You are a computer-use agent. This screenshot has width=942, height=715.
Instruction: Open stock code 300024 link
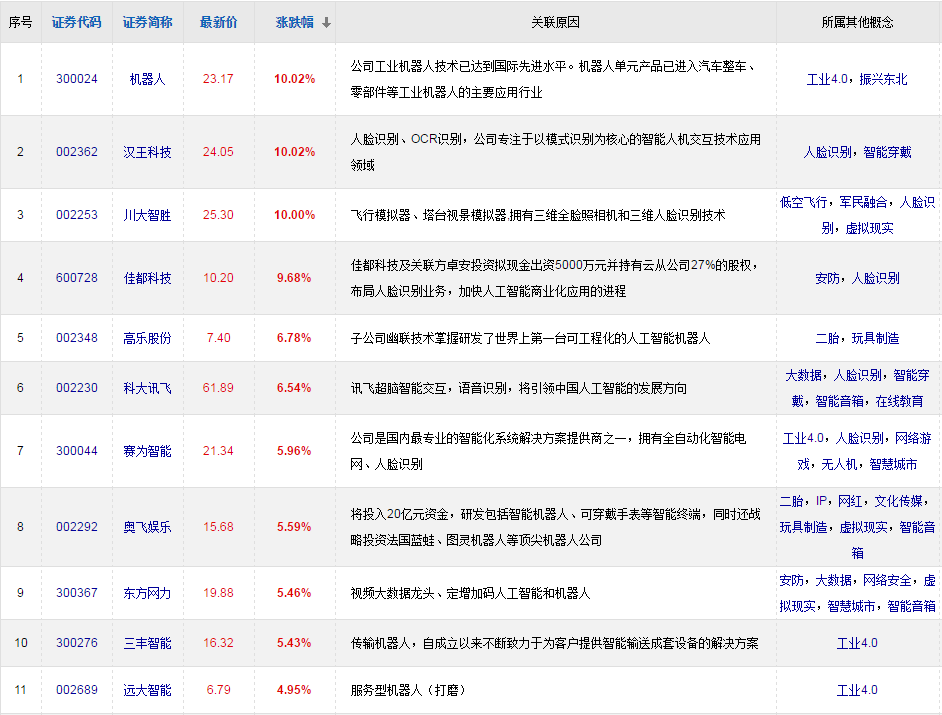pos(77,78)
